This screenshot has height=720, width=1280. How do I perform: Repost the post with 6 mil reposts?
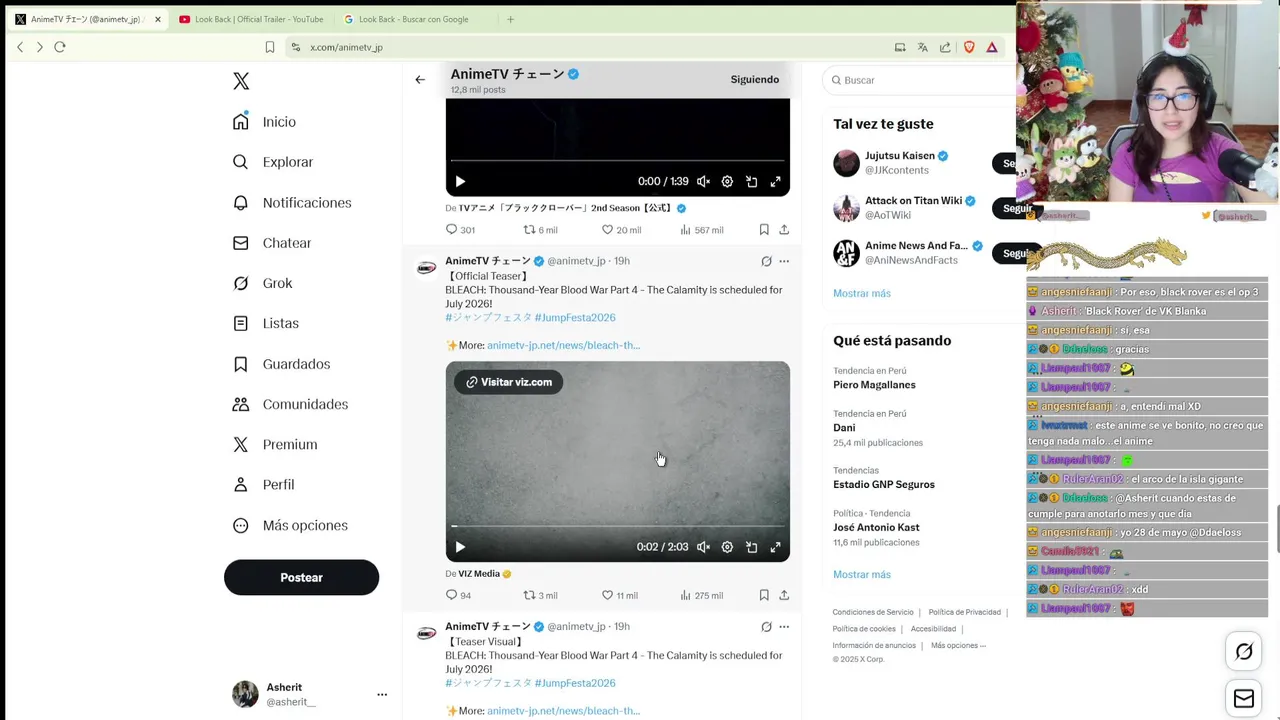[541, 230]
